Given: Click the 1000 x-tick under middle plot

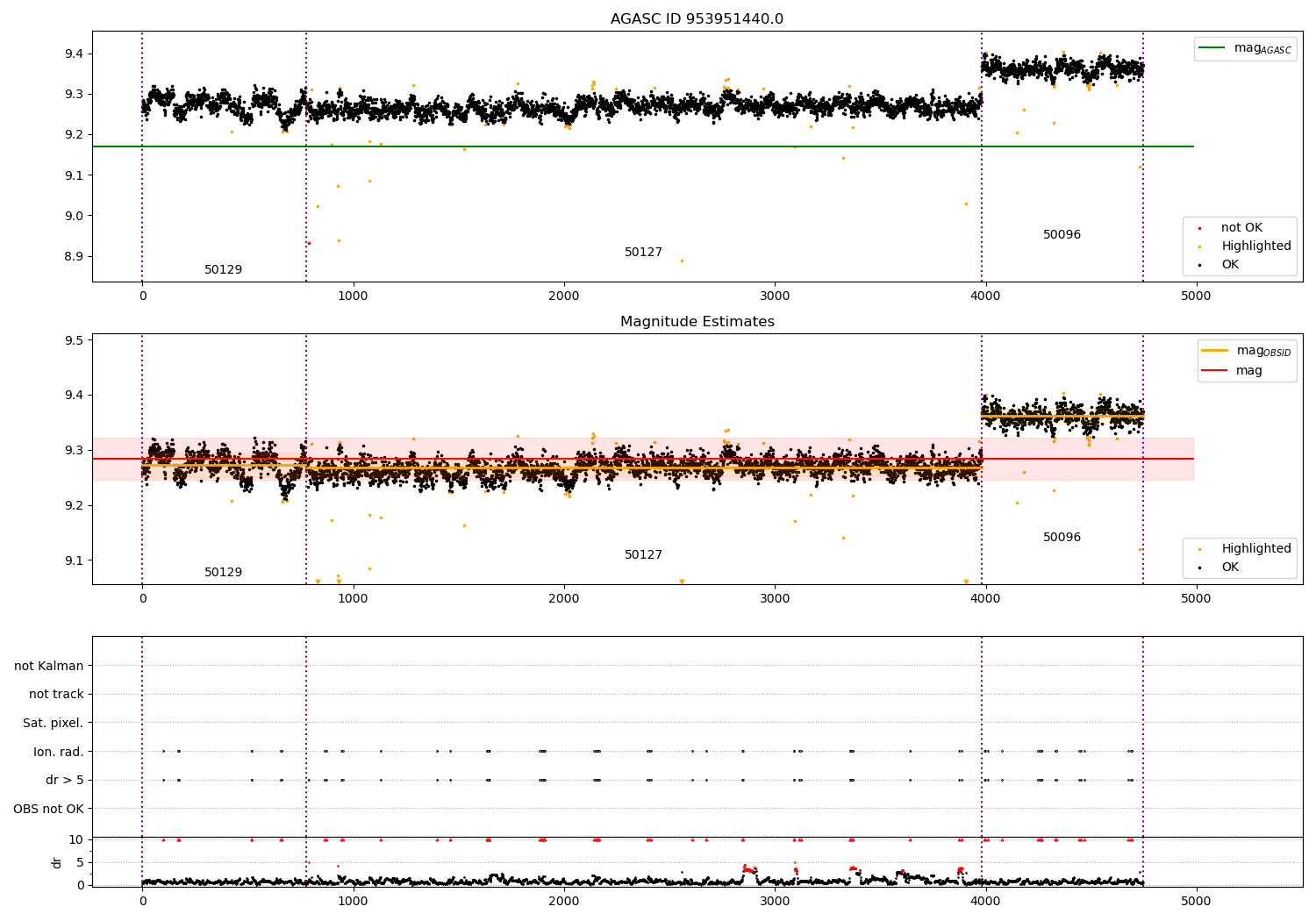Looking at the screenshot, I should point(353,599).
